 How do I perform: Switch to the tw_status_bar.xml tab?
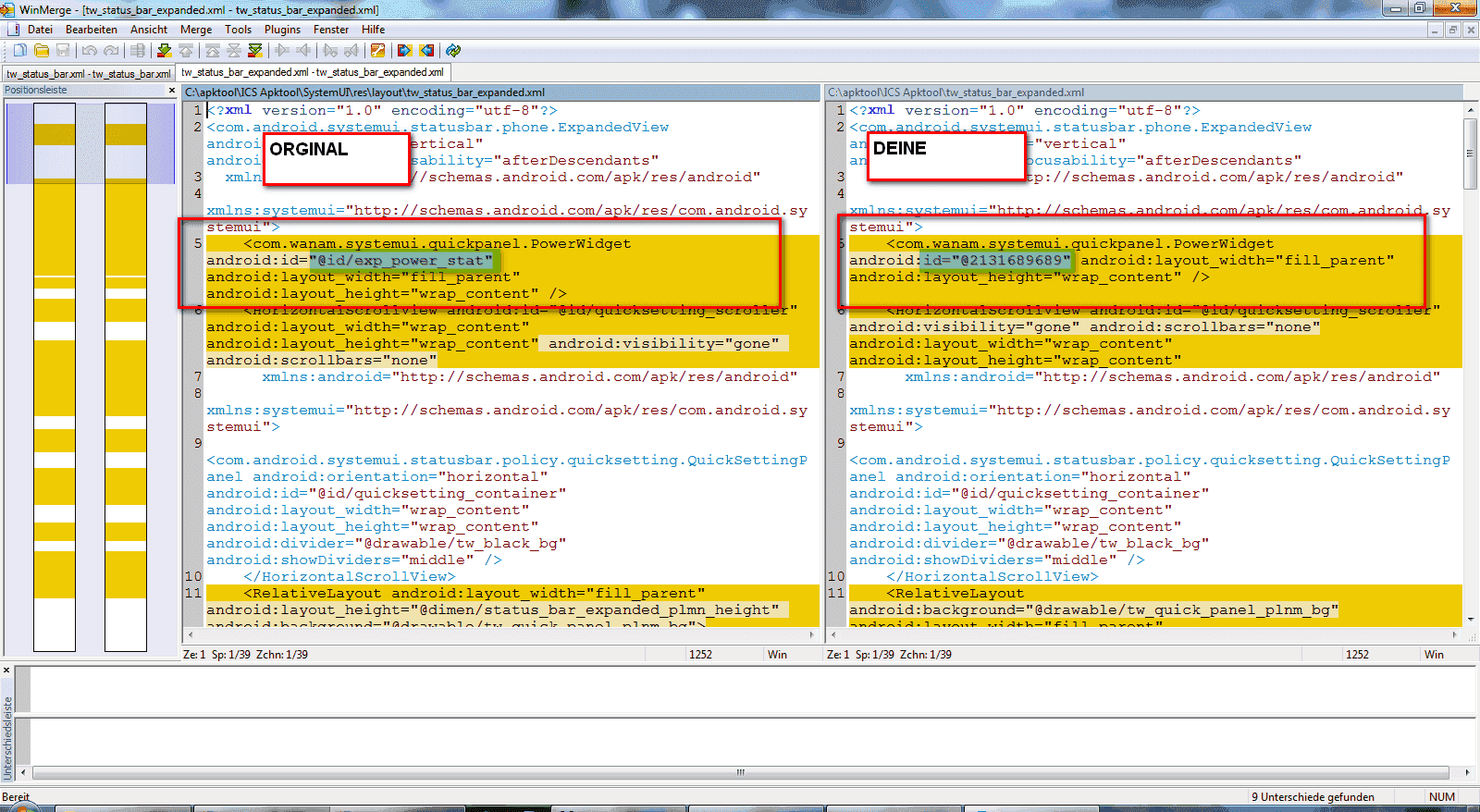point(88,74)
